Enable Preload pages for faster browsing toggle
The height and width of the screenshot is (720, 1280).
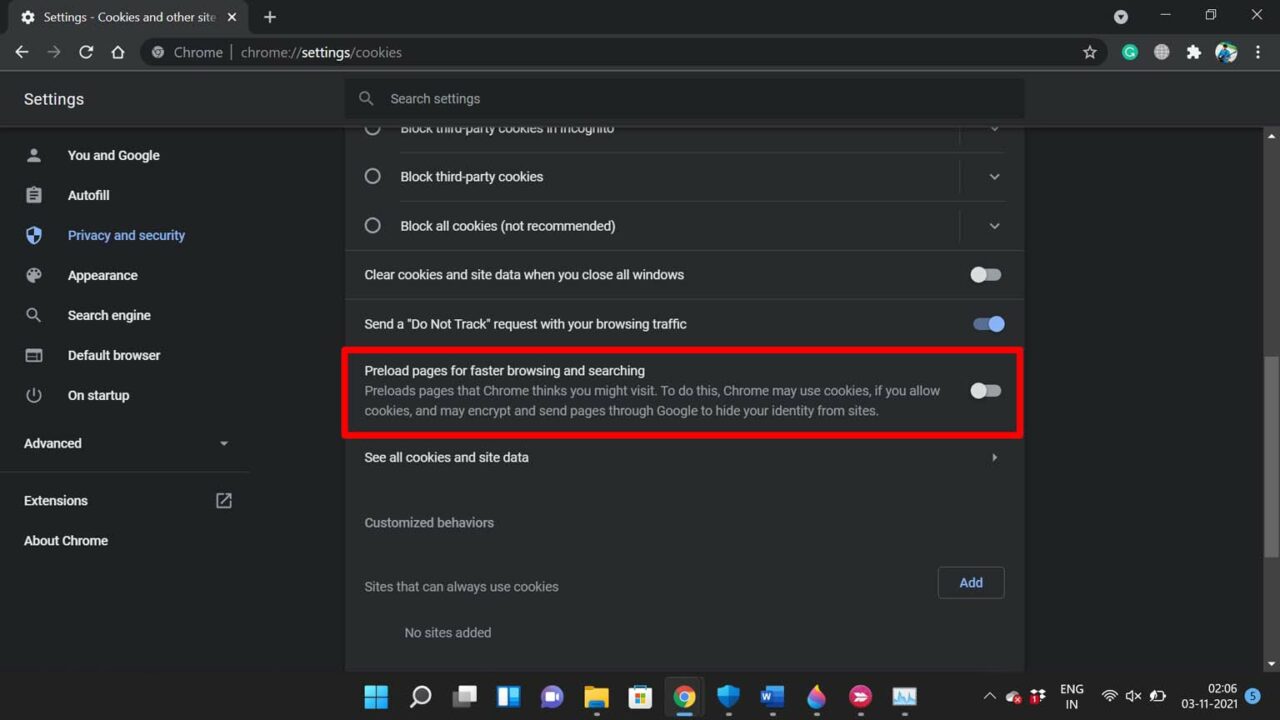tap(986, 391)
